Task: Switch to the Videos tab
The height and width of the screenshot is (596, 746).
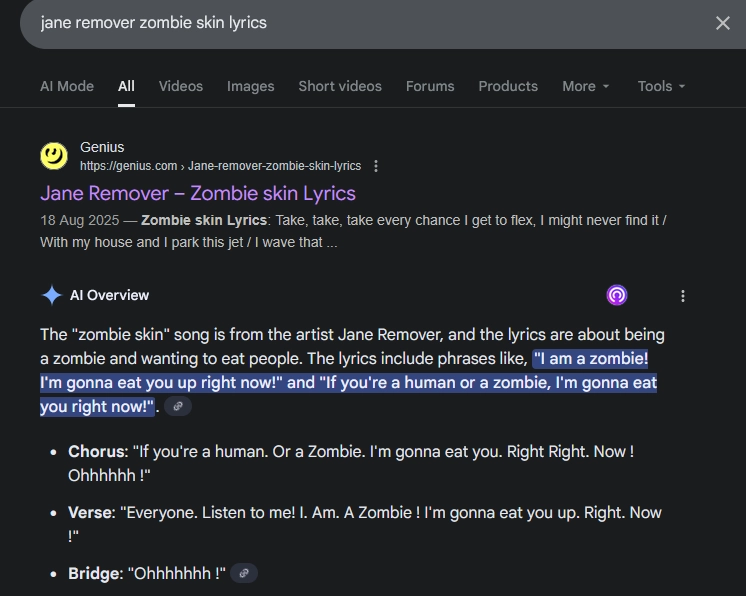Action: click(181, 86)
